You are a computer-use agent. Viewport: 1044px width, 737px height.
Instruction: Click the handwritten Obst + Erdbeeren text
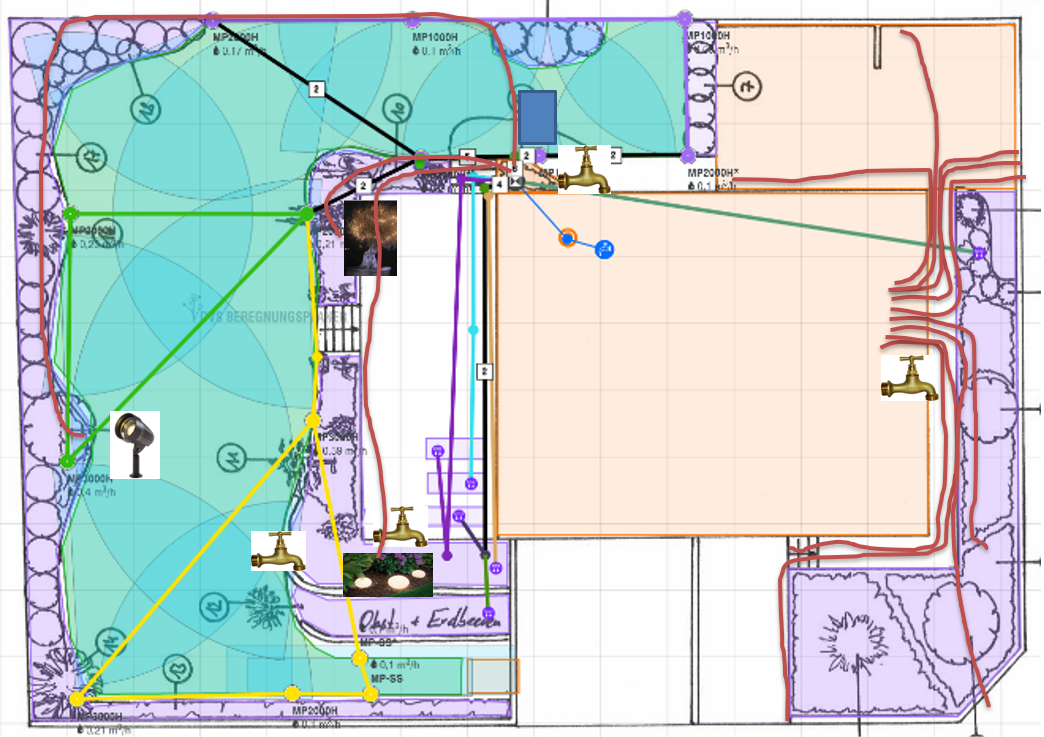tap(429, 620)
